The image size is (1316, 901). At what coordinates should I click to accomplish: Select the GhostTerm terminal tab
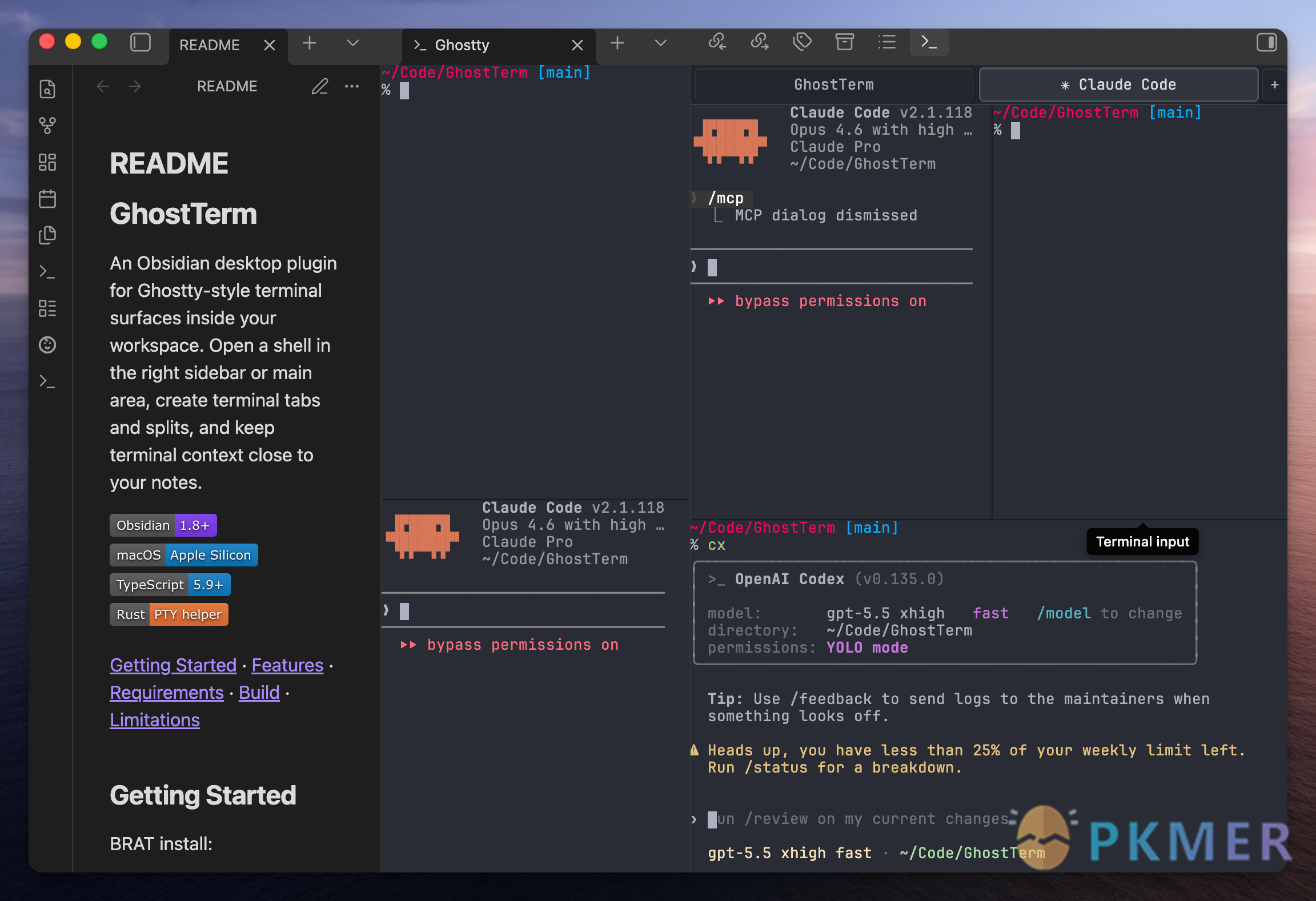pyautogui.click(x=834, y=85)
